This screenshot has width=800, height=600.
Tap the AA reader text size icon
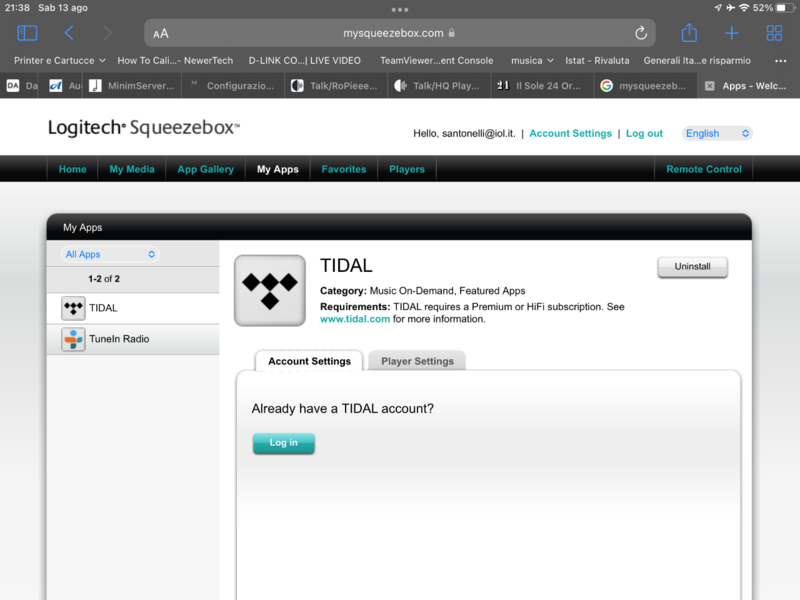(x=161, y=33)
